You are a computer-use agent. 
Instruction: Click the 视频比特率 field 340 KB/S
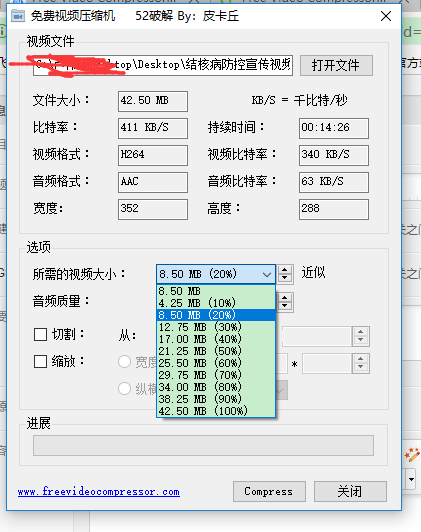pos(334,155)
